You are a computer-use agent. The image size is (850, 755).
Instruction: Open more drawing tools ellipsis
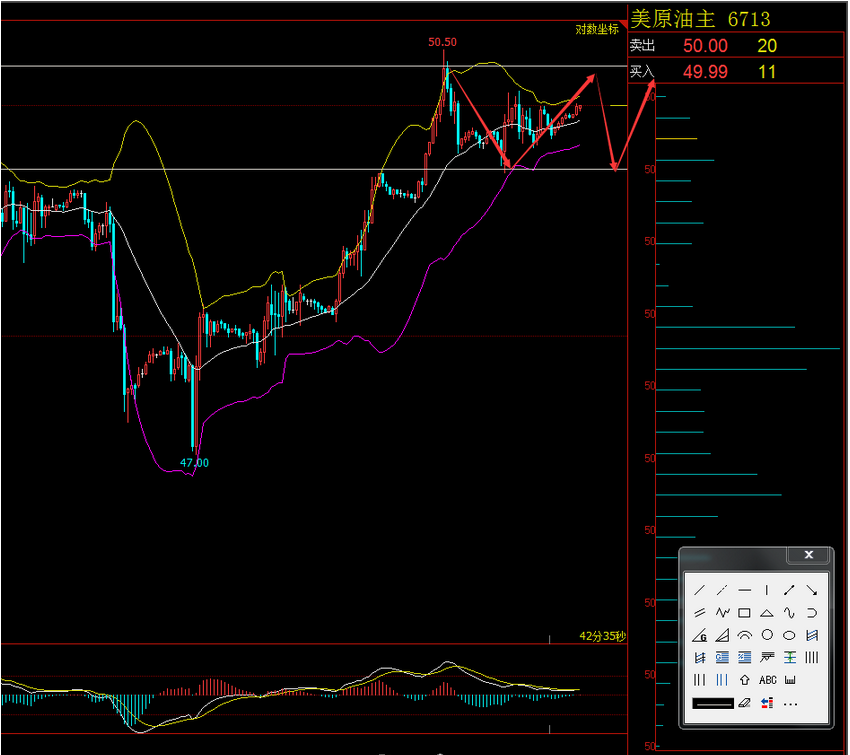click(790, 704)
